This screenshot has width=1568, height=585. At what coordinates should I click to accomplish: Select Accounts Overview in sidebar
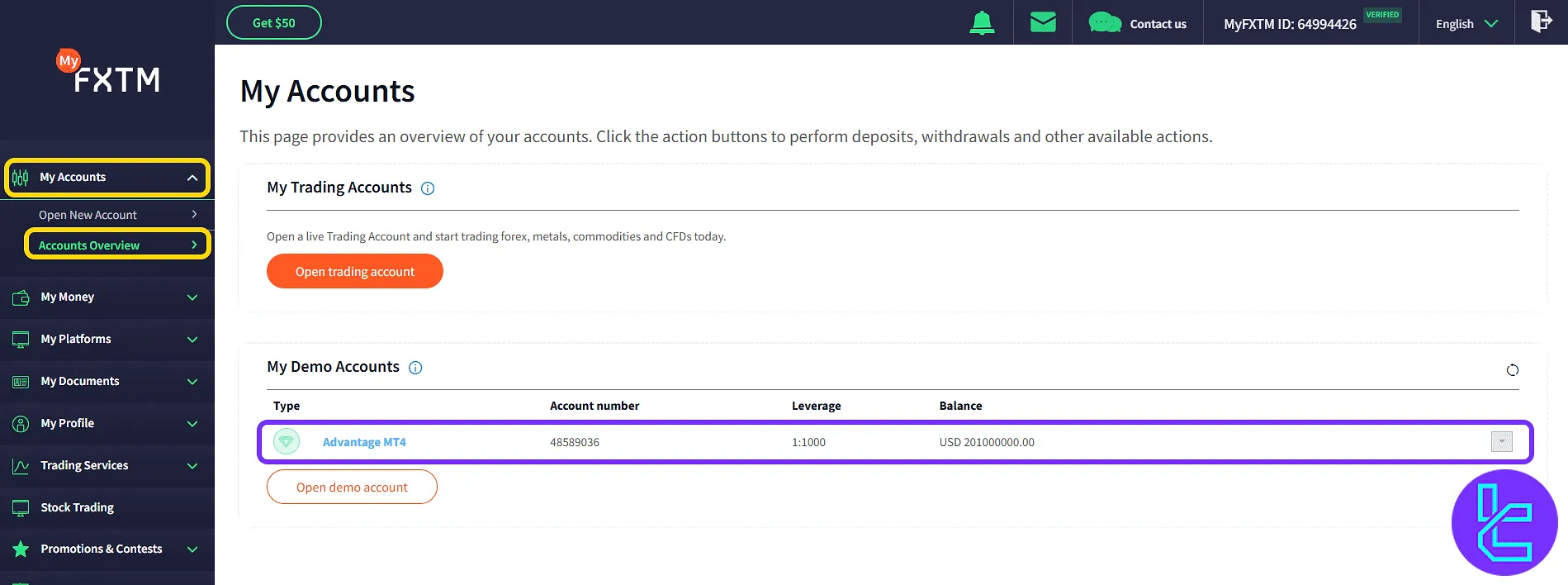(116, 245)
